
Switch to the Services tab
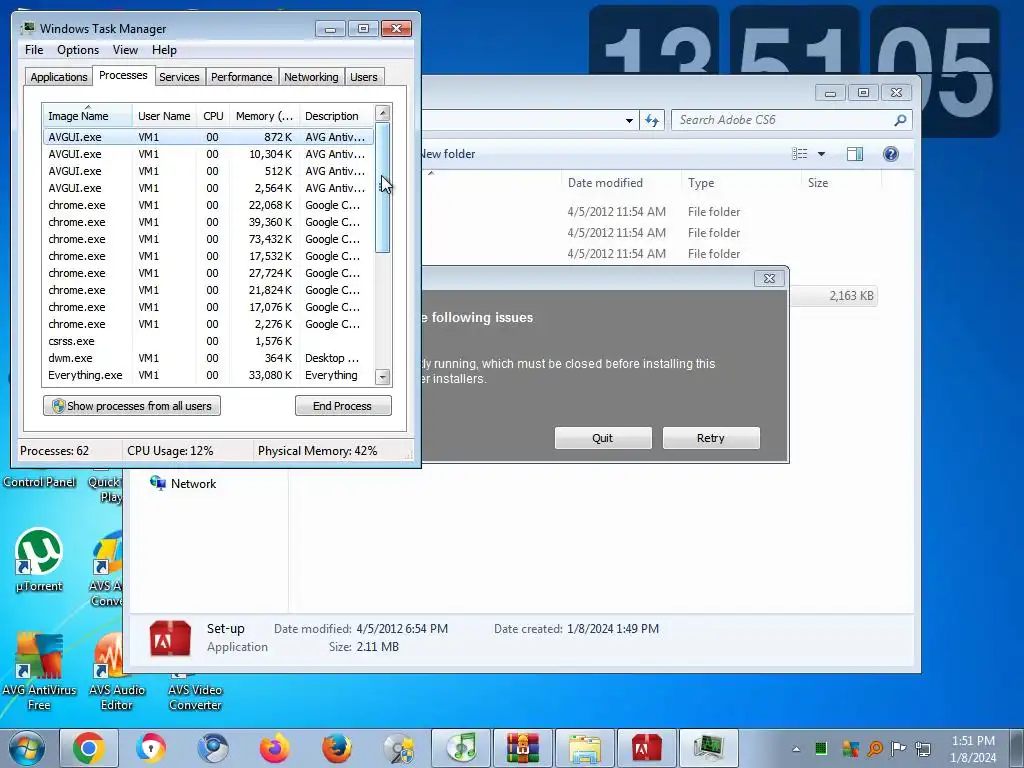[x=179, y=77]
